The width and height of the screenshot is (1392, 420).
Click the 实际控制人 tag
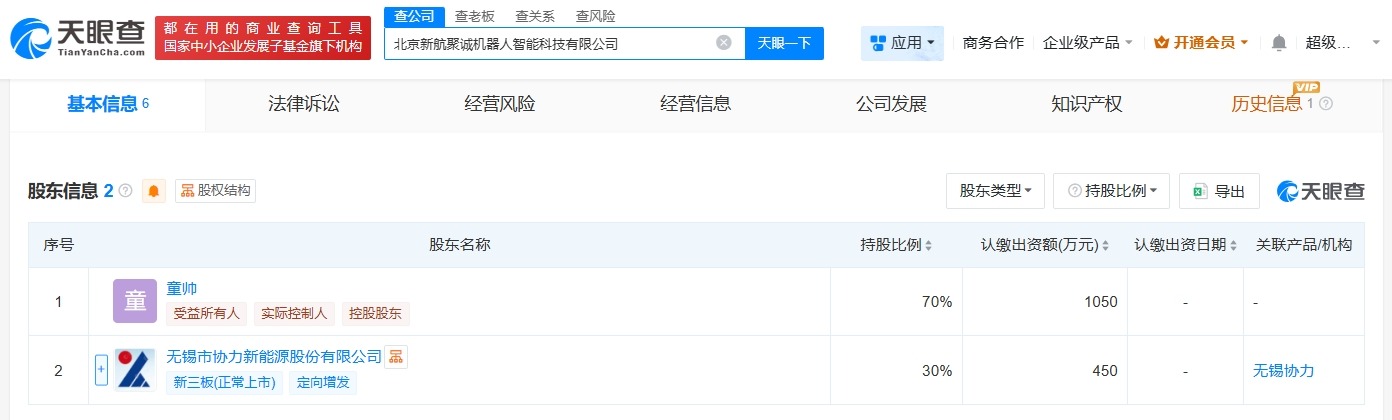294,314
